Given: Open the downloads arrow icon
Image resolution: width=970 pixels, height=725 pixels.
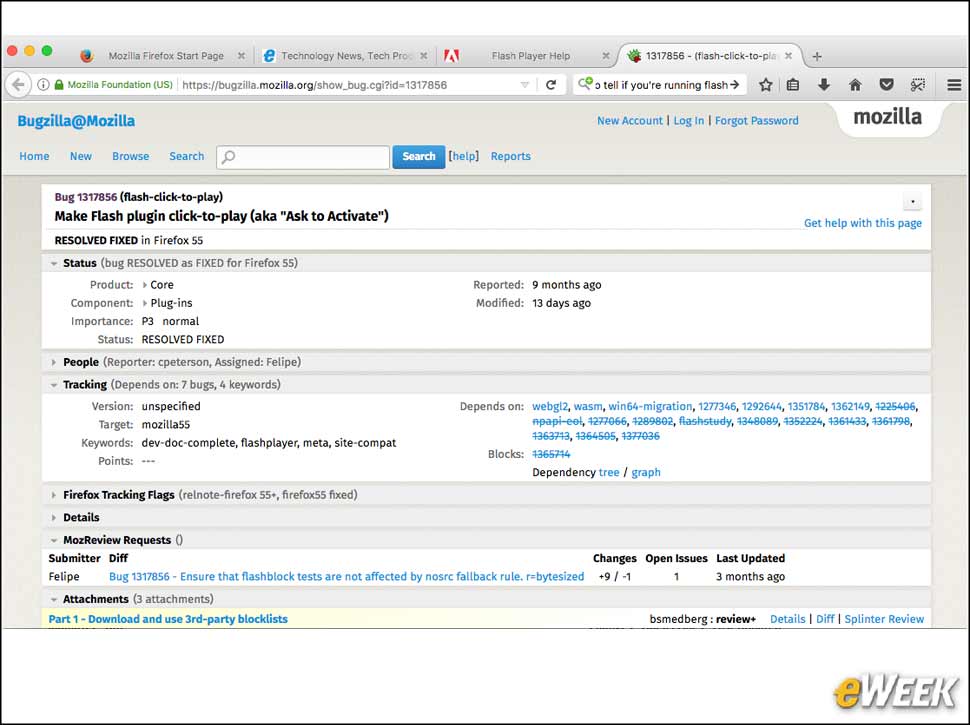Looking at the screenshot, I should point(823,85).
